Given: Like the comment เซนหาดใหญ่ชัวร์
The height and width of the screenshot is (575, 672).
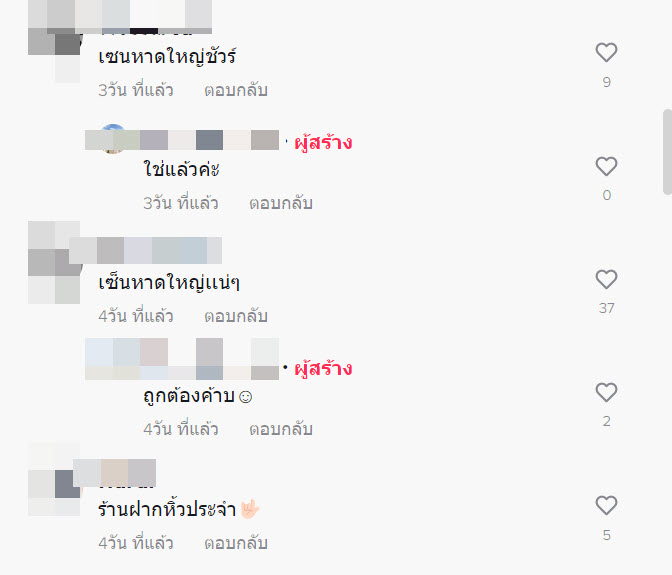Looking at the screenshot, I should pyautogui.click(x=606, y=53).
